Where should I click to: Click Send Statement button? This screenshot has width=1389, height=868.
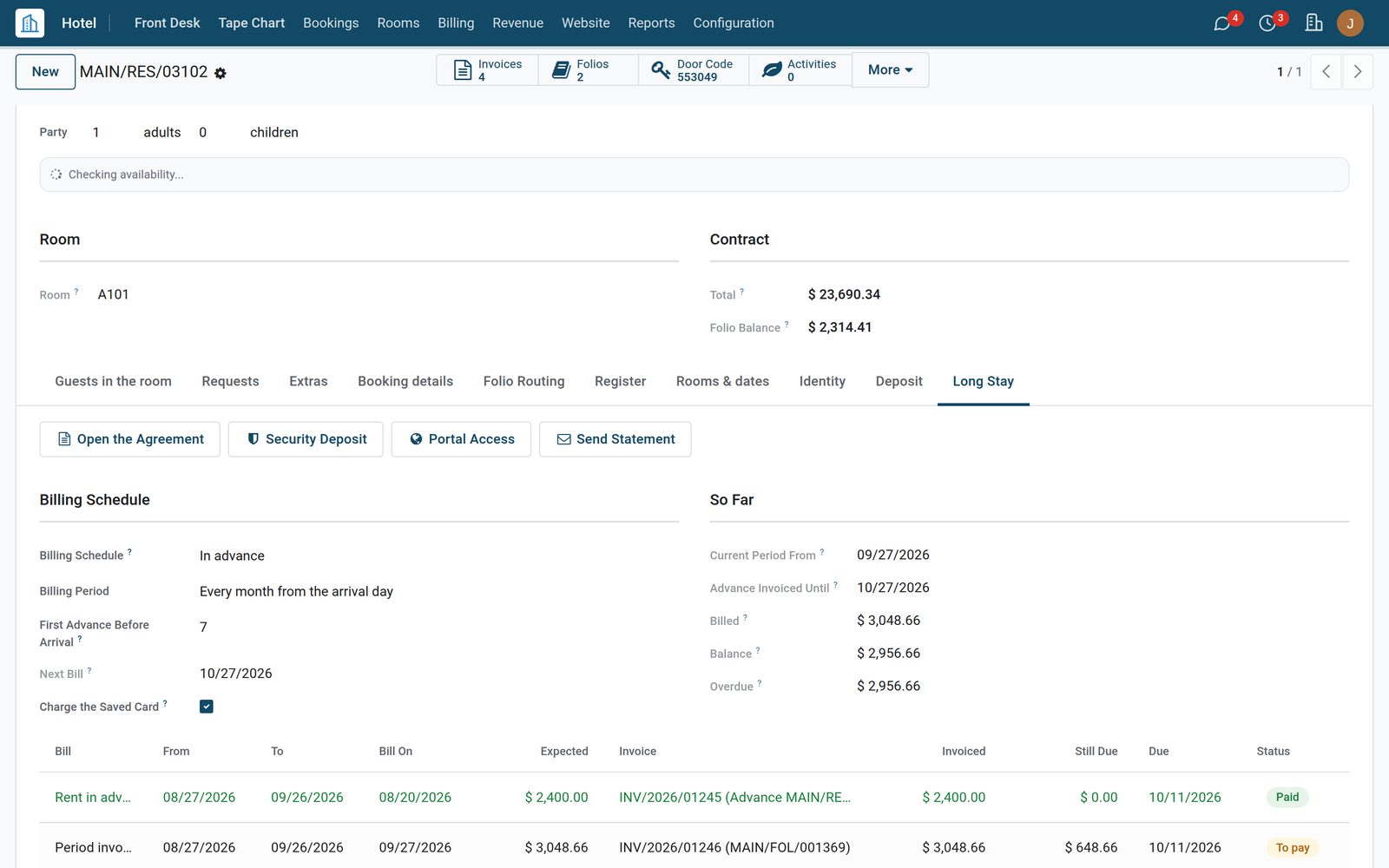coord(616,439)
